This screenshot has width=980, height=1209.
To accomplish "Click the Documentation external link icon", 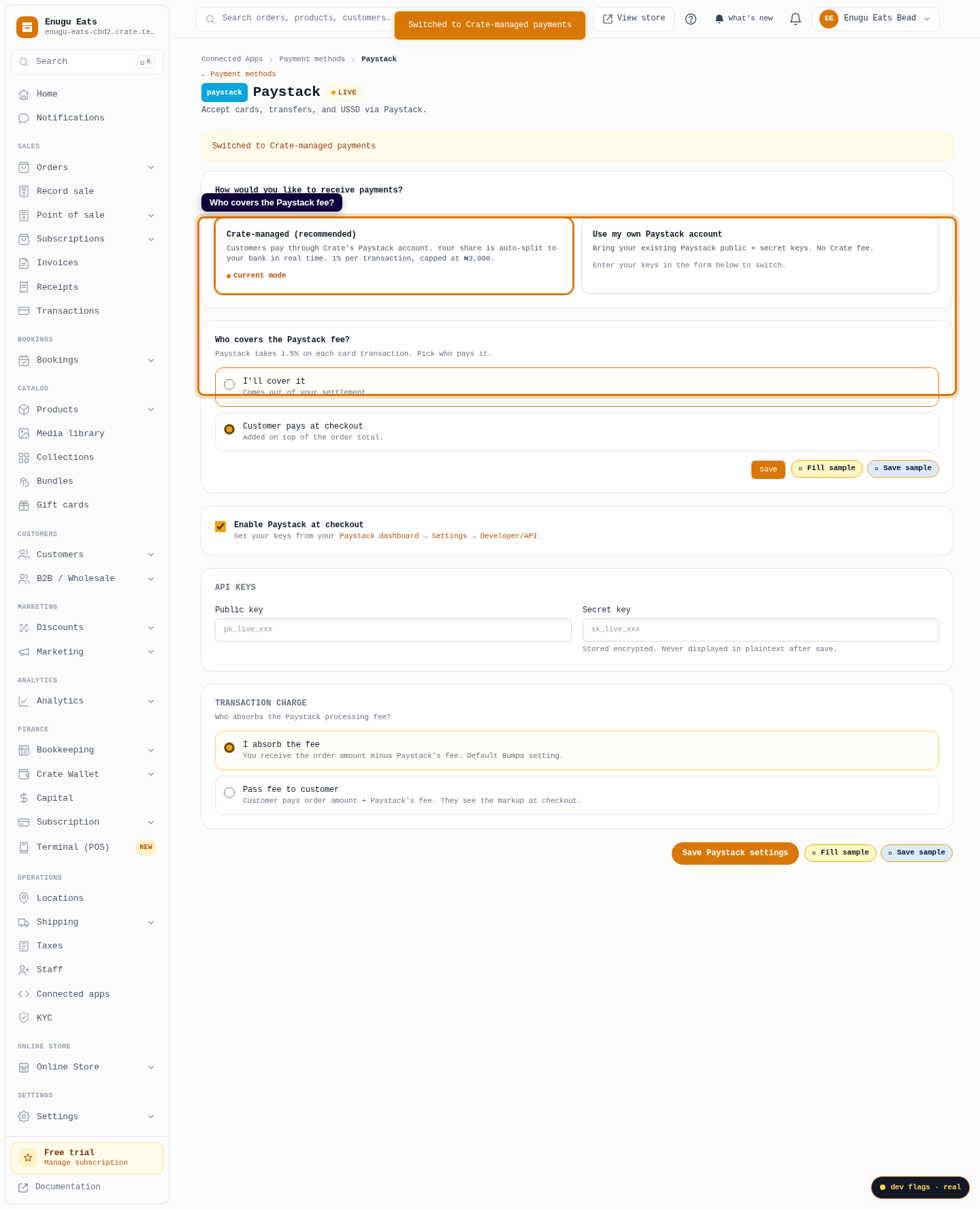I will 23,1187.
